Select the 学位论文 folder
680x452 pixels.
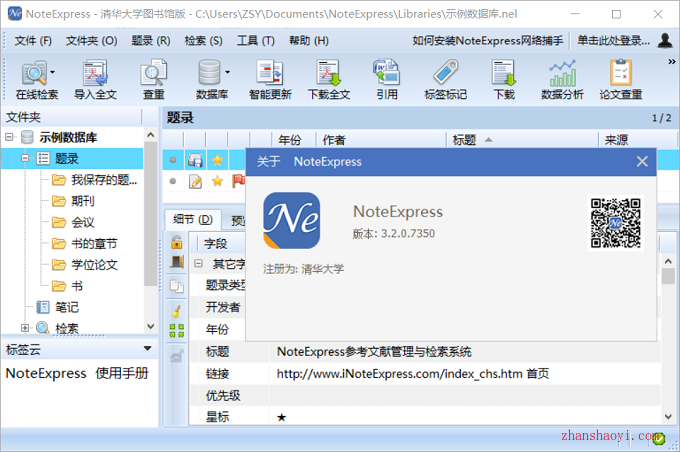point(94,265)
